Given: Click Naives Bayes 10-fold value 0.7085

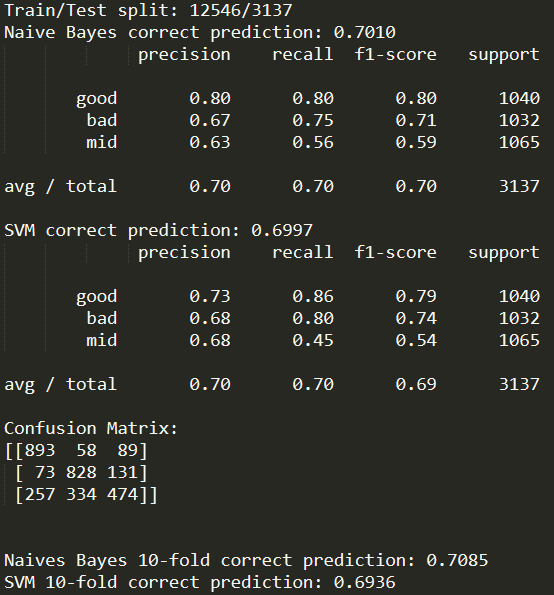Looking at the screenshot, I should 457,560.
